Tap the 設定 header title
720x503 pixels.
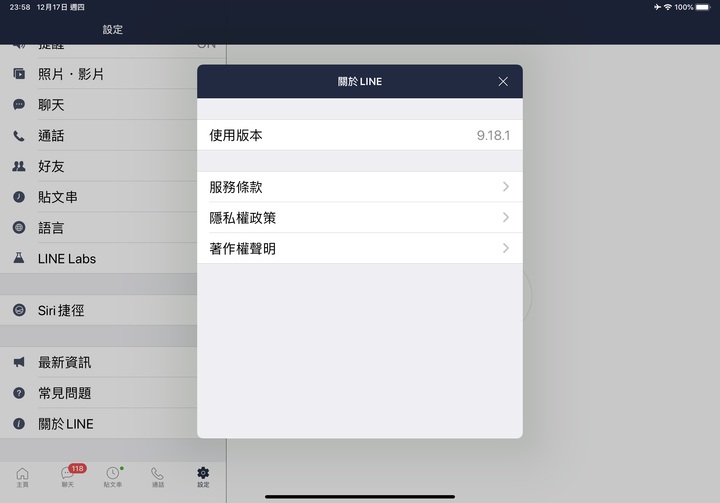(x=112, y=30)
